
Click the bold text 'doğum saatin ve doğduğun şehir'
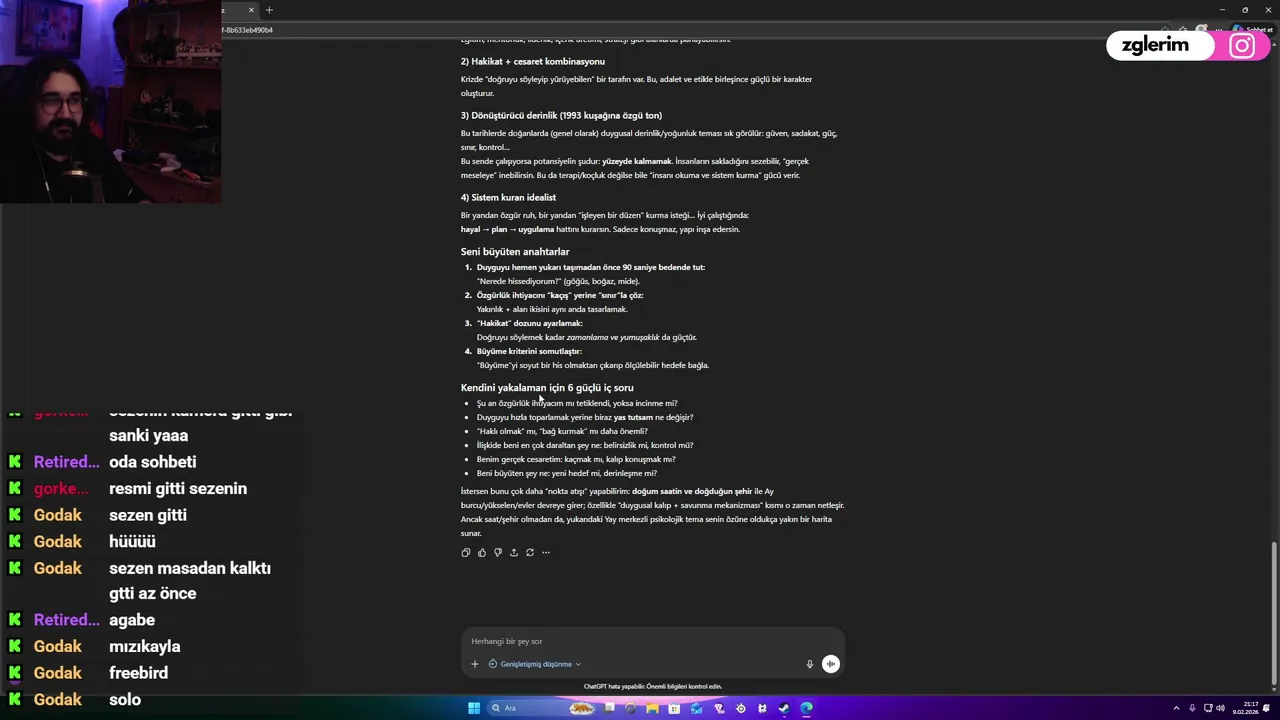(692, 491)
